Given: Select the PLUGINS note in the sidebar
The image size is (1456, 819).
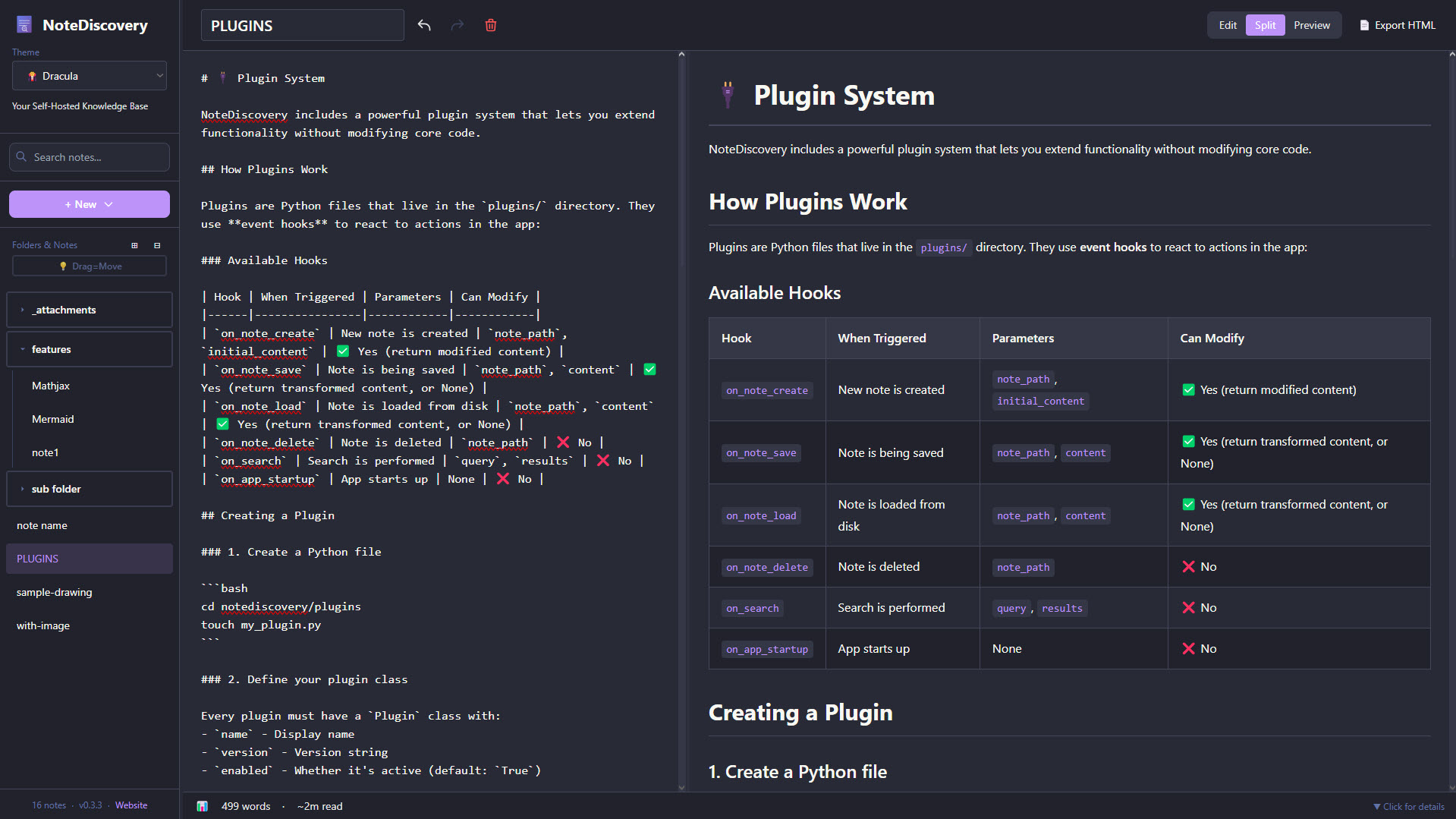Looking at the screenshot, I should click(x=90, y=559).
